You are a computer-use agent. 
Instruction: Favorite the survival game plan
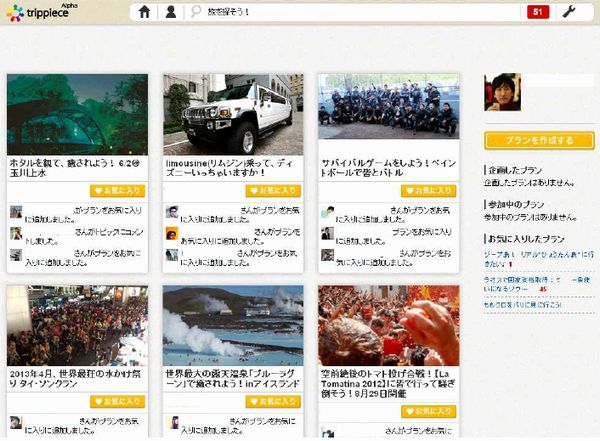(x=429, y=191)
